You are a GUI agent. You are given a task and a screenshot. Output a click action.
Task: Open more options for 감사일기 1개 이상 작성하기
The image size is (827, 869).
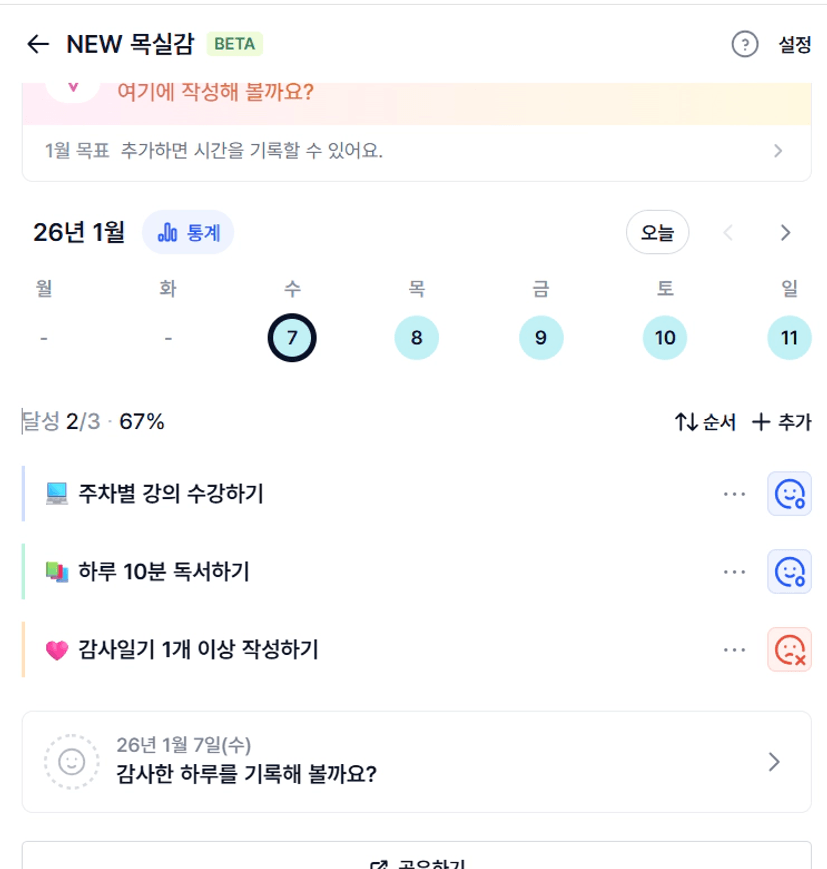tap(735, 650)
